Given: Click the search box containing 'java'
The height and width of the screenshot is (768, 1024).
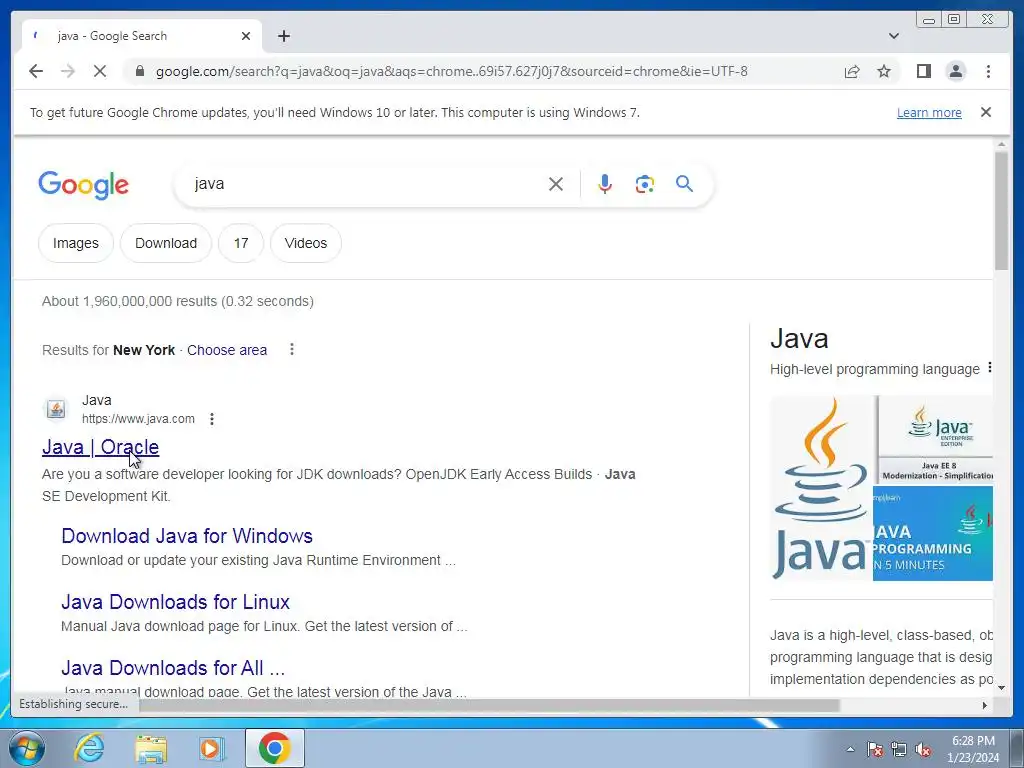Looking at the screenshot, I should coord(366,184).
